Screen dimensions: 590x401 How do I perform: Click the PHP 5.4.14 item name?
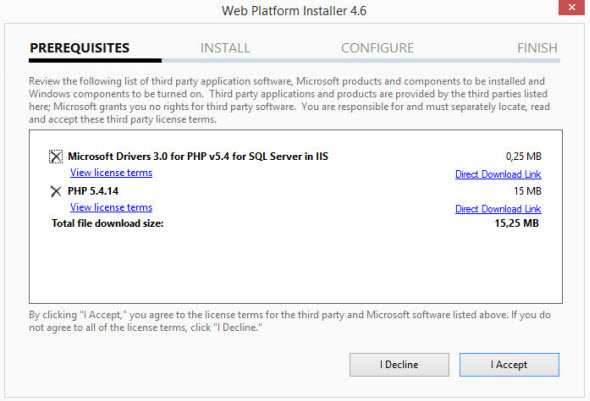coord(93,191)
